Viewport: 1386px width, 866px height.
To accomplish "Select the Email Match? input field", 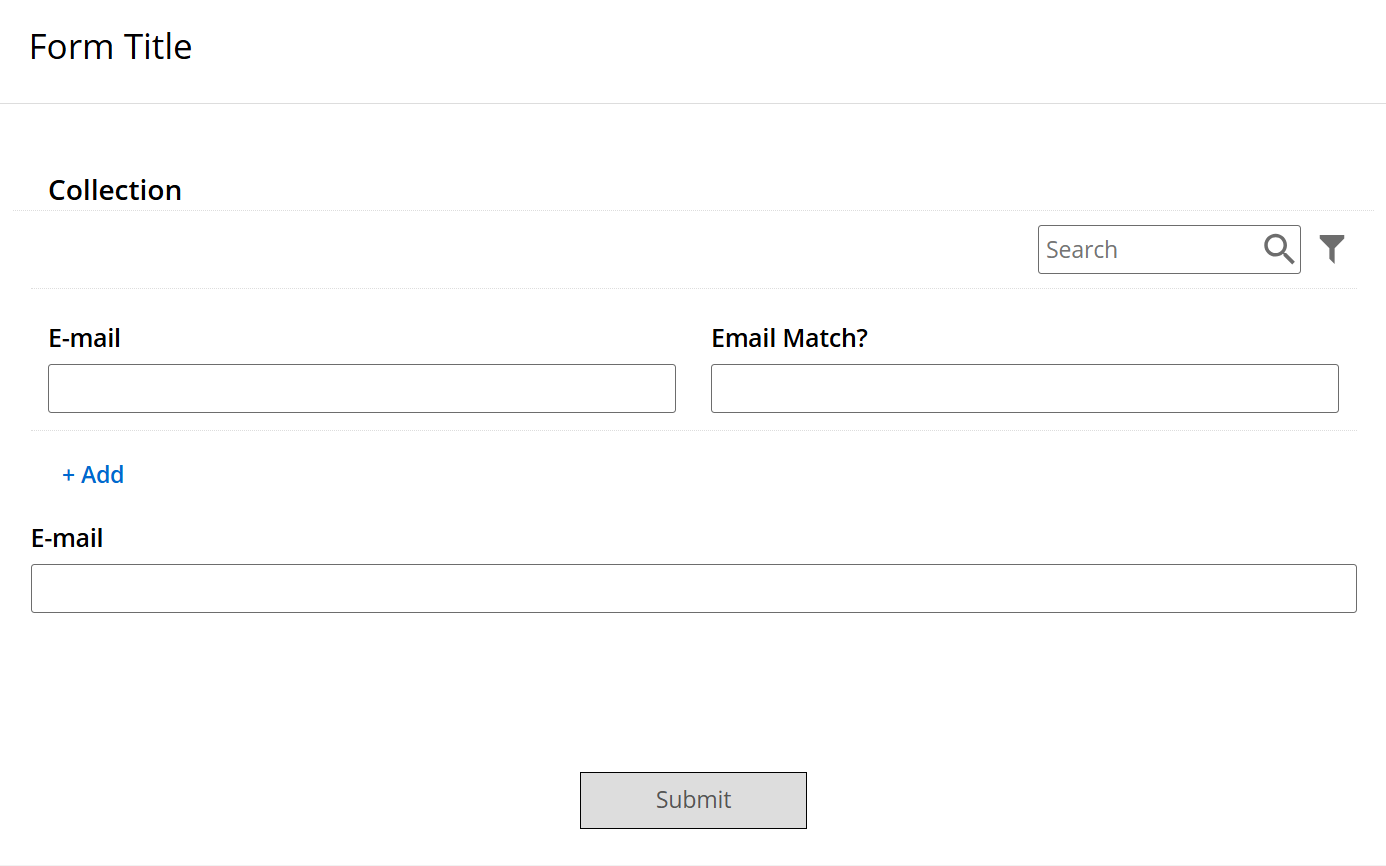I will (x=1025, y=388).
